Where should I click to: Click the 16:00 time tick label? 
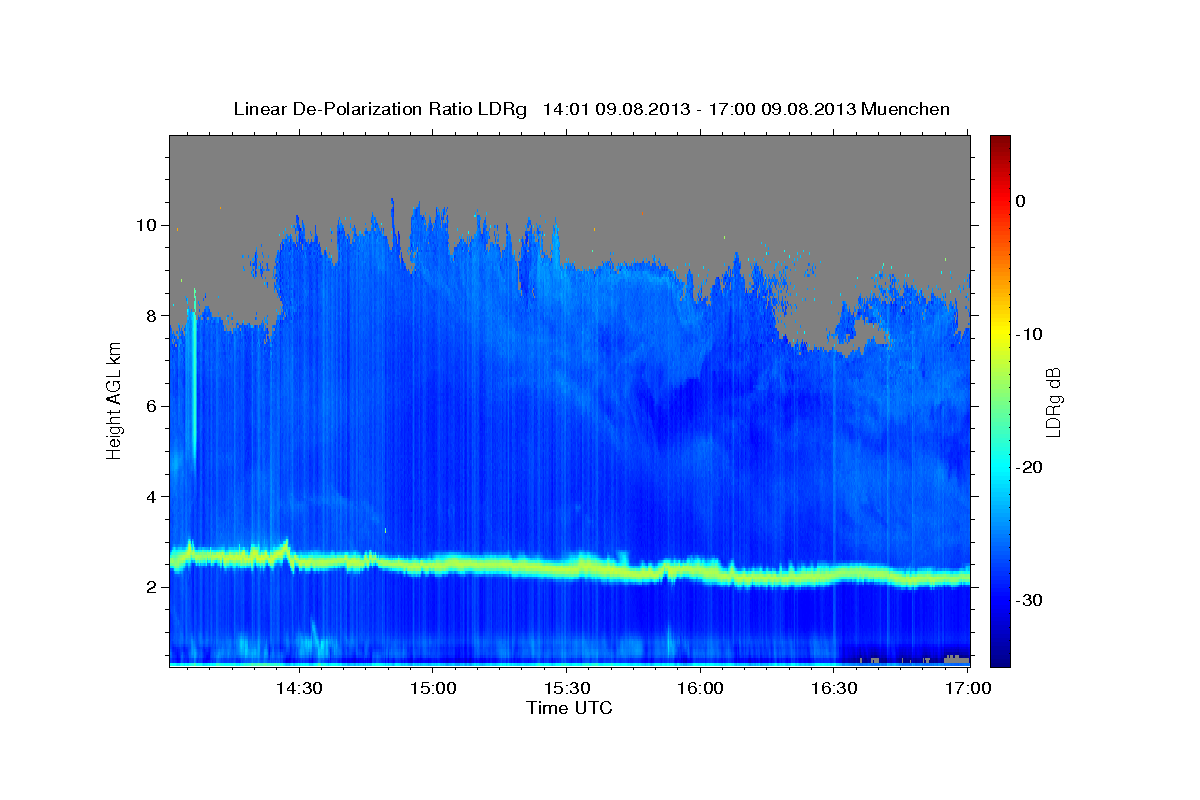tap(700, 689)
